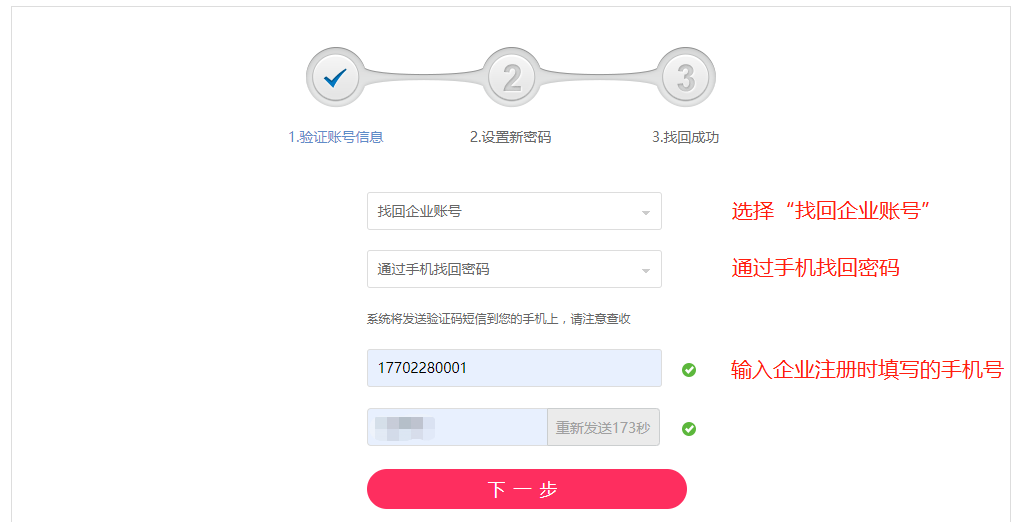Screen dimensions: 1024x522
Task: Click green check icon beside phone number
Action: tap(689, 370)
